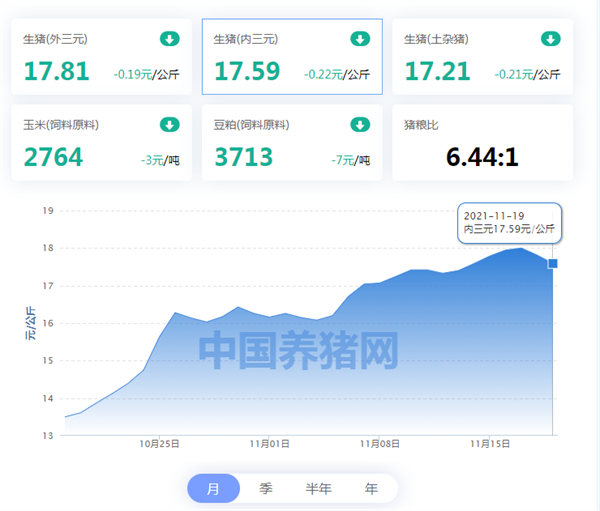The width and height of the screenshot is (600, 511).
Task: Click down-arrow icon on 豆粕(饲料原料) card
Action: [360, 125]
